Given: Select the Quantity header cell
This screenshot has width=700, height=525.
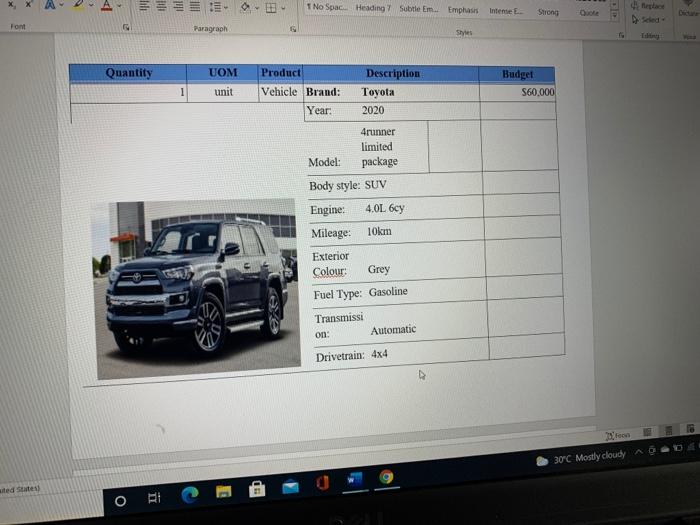Looking at the screenshot, I should coord(129,73).
